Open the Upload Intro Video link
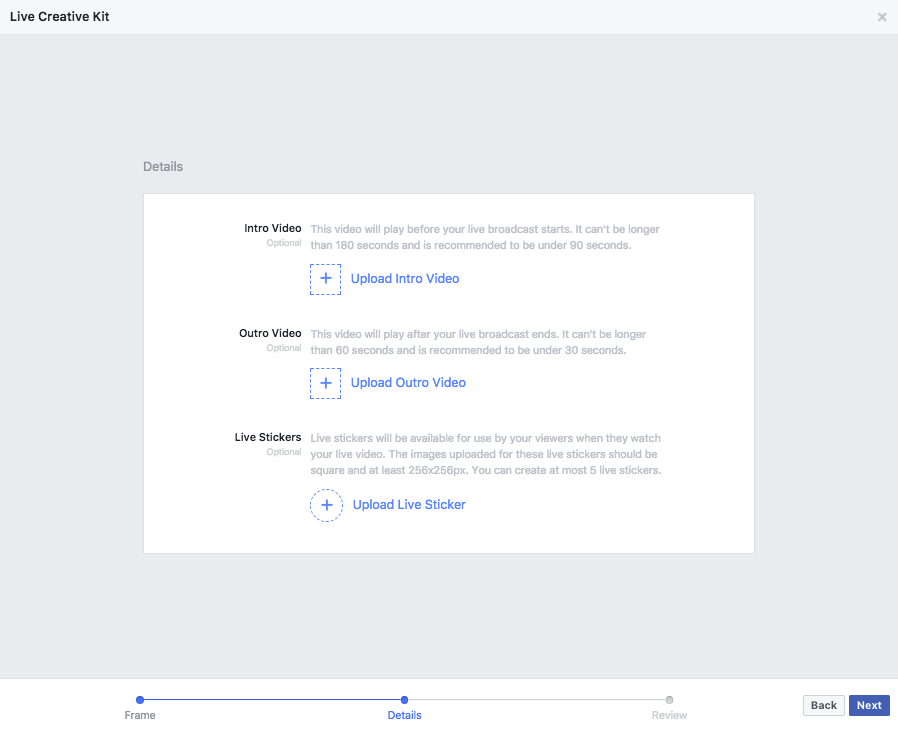 [405, 279]
